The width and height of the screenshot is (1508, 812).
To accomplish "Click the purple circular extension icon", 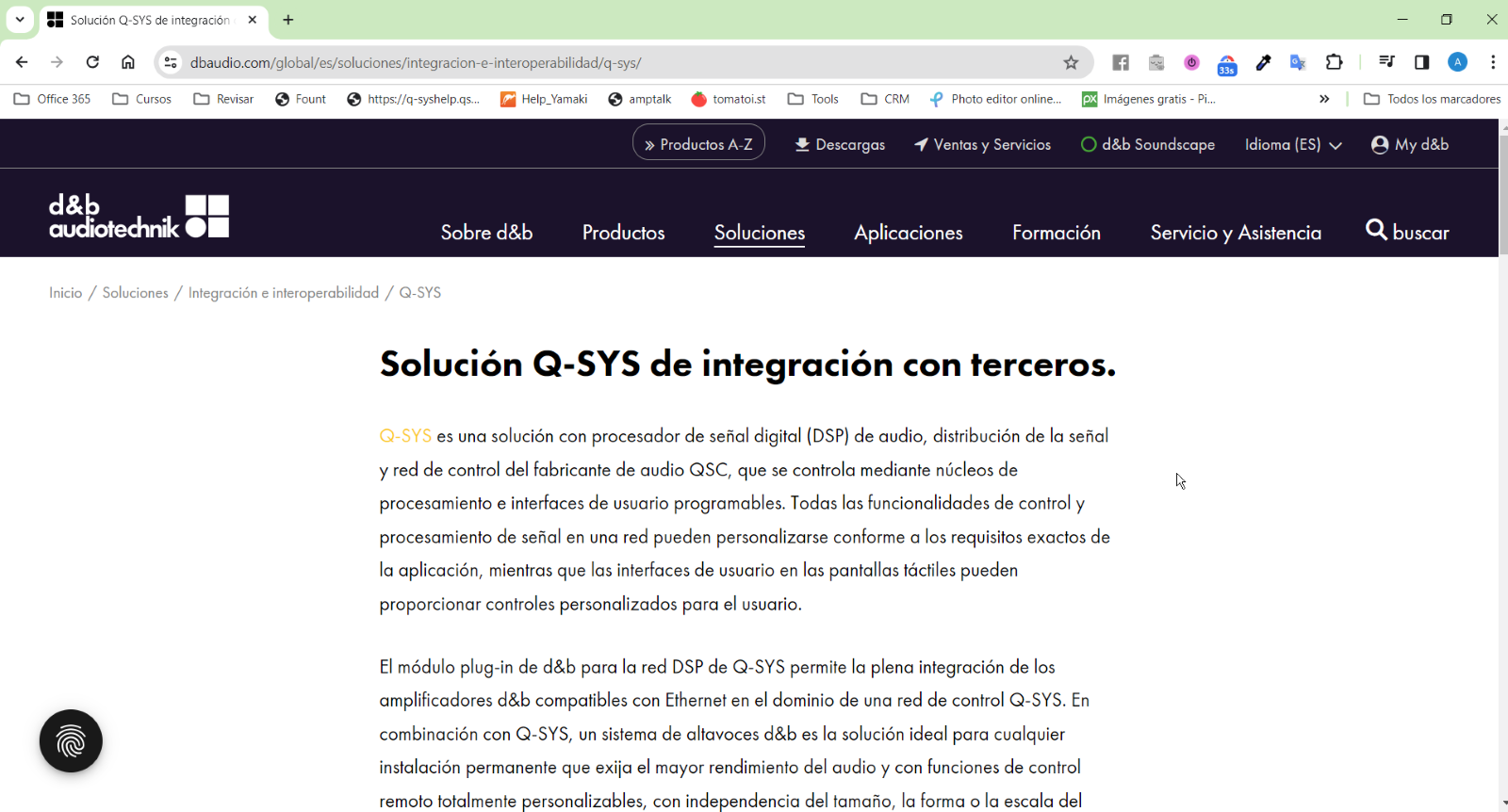I will [x=1192, y=62].
